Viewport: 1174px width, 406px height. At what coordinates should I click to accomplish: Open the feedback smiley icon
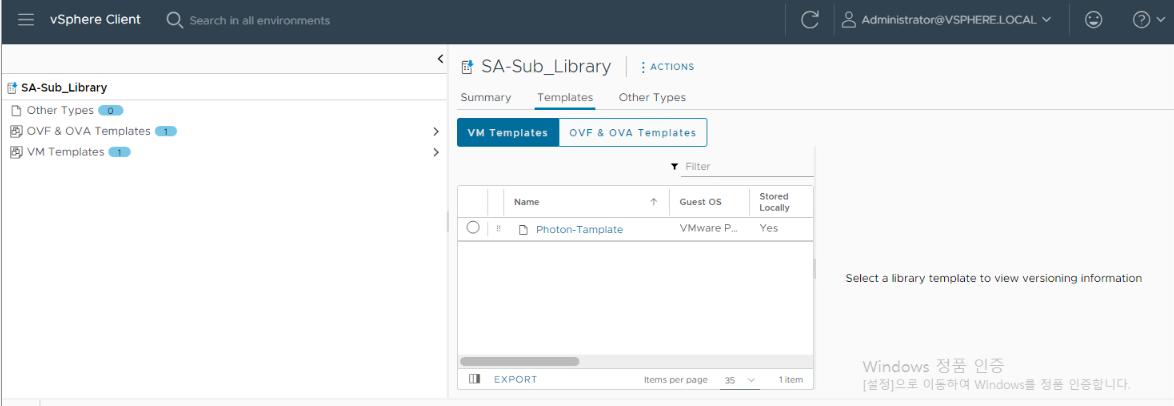pyautogui.click(x=1093, y=20)
